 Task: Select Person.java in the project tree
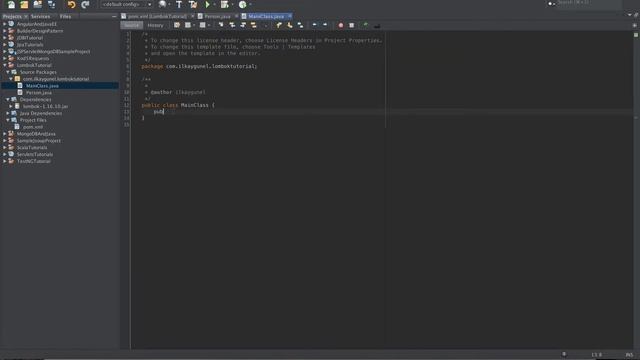tap(38, 93)
